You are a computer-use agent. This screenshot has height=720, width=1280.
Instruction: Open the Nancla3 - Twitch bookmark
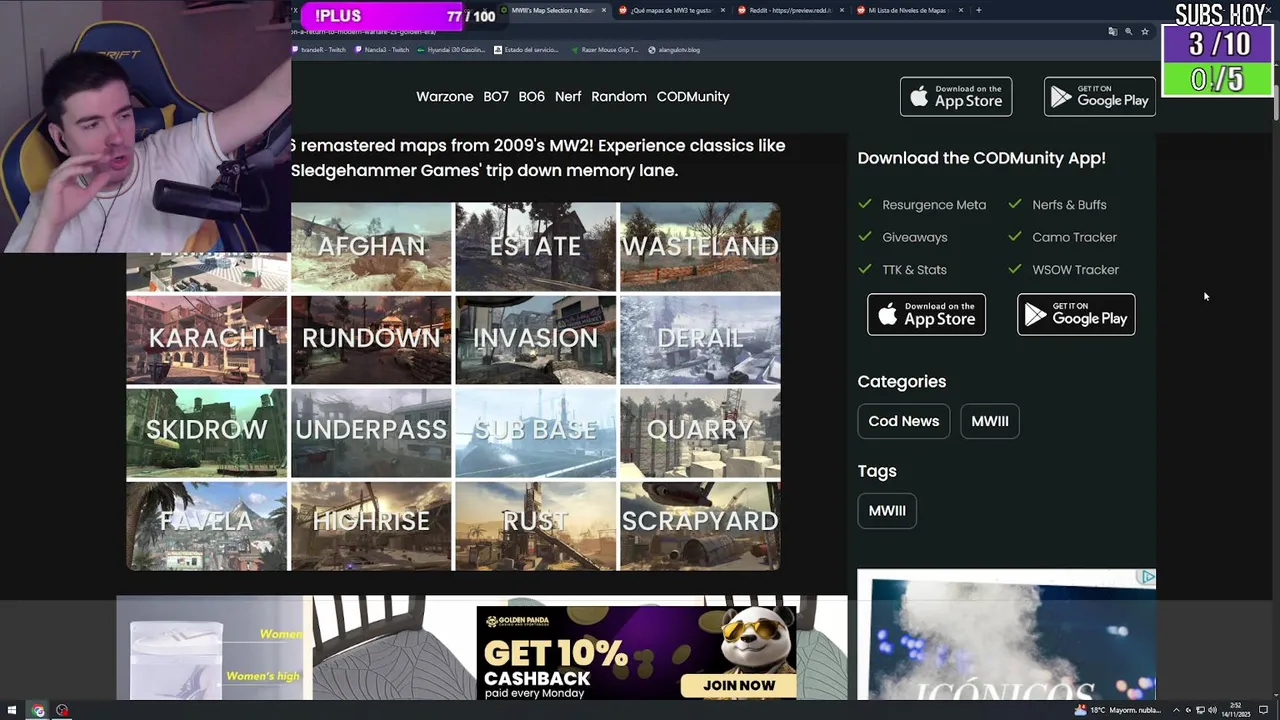pyautogui.click(x=384, y=49)
